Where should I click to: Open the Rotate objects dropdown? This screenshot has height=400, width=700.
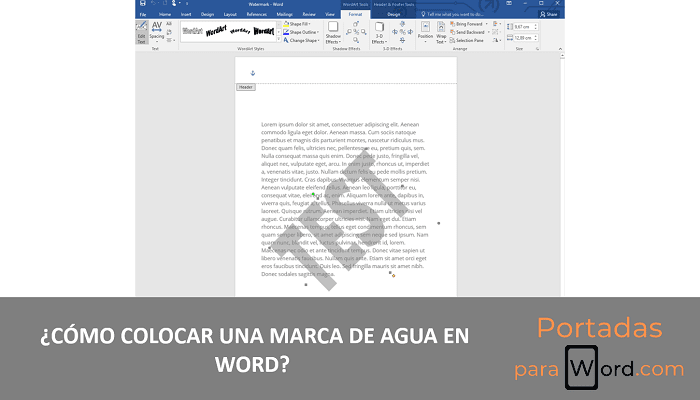pos(497,40)
